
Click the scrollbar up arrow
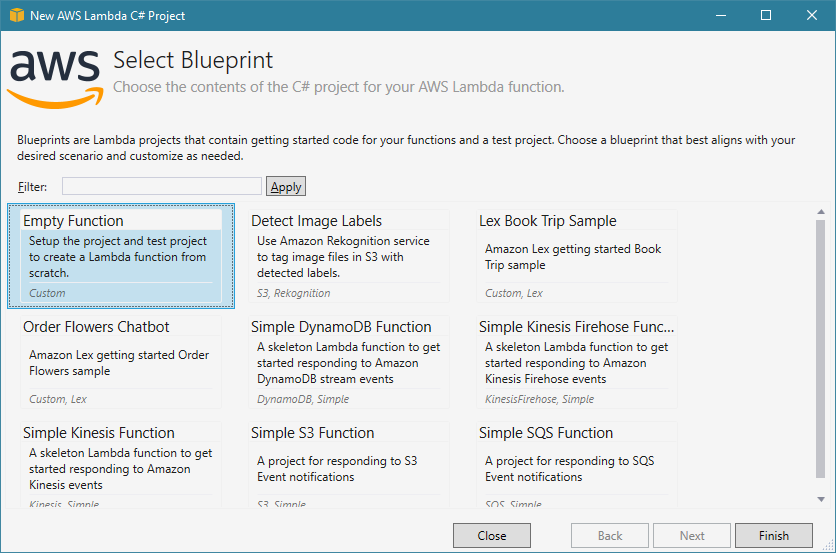click(x=821, y=211)
